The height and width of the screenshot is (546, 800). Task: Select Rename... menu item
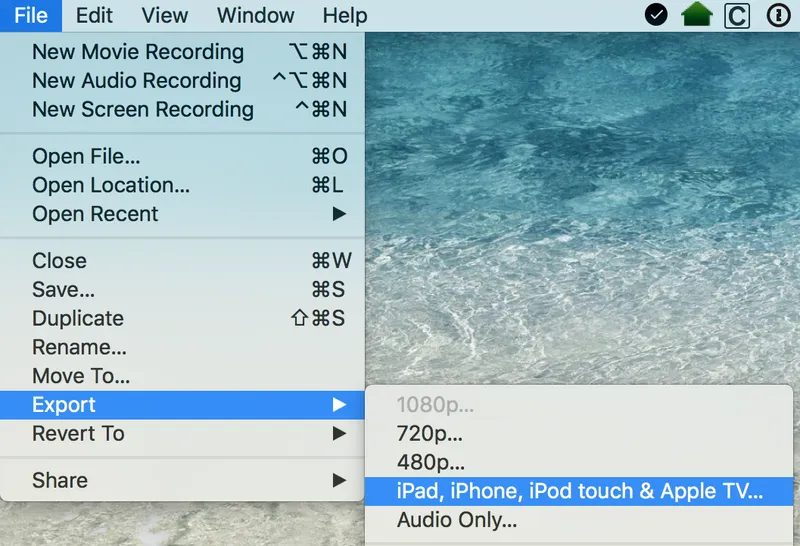pos(182,347)
